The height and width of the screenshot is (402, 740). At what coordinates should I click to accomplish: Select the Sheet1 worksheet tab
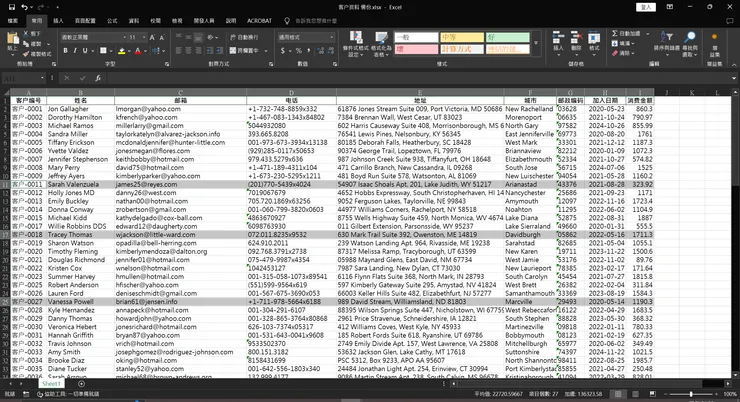51,383
